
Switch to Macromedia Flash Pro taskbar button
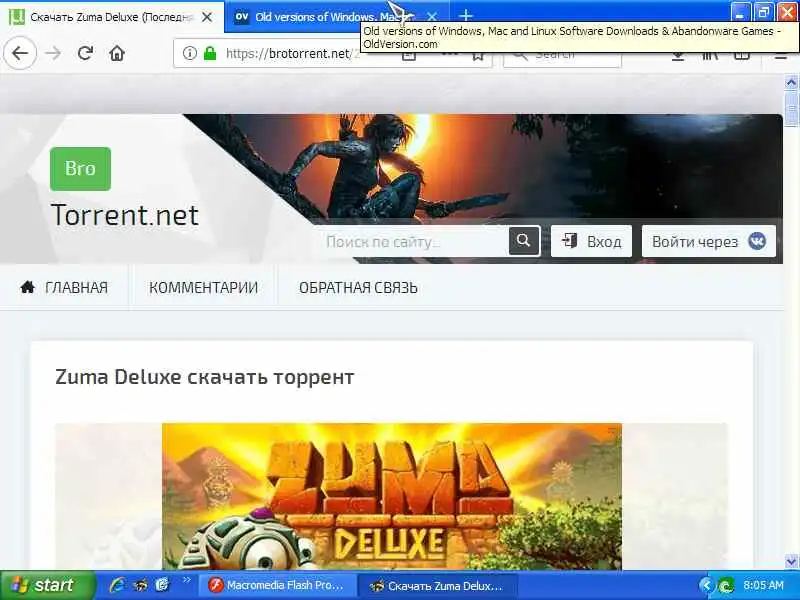click(x=277, y=585)
